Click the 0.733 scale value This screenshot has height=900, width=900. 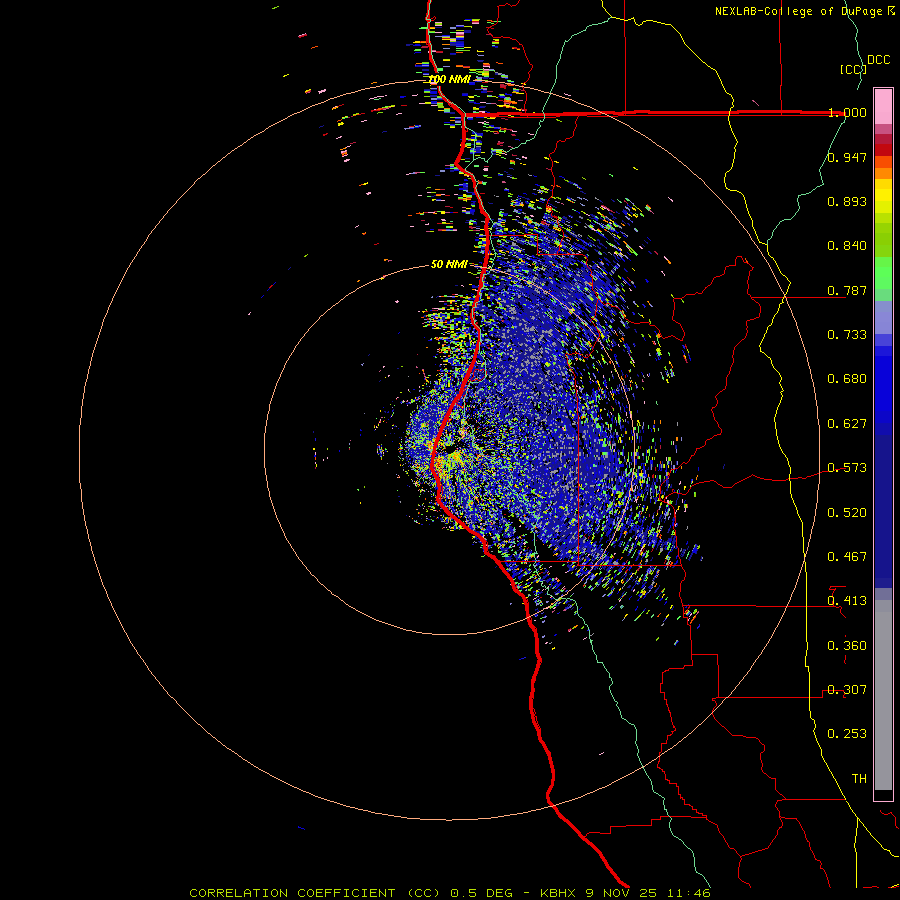[x=847, y=335]
